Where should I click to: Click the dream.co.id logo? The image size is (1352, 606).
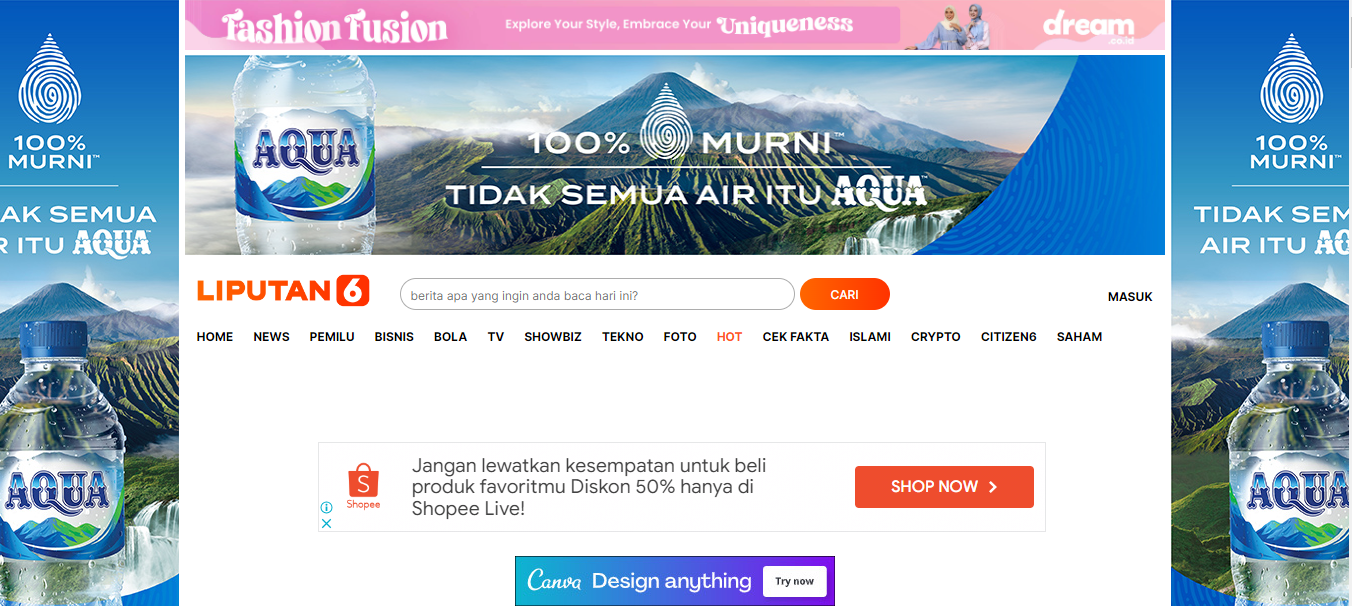pos(1088,25)
